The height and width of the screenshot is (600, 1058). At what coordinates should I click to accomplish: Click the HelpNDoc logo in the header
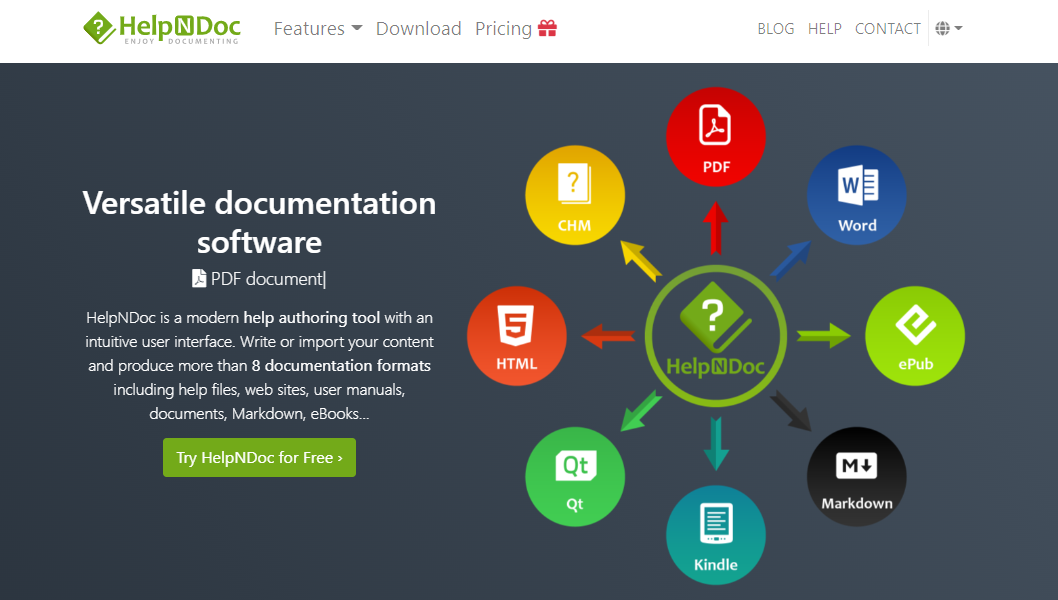(x=161, y=28)
